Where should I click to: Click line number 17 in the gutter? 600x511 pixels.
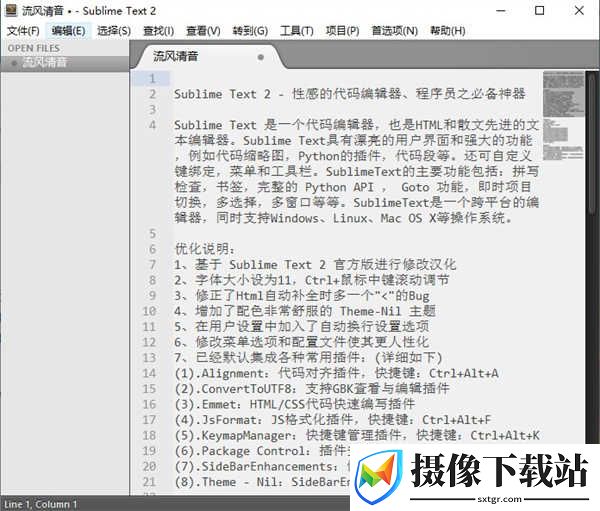(149, 420)
